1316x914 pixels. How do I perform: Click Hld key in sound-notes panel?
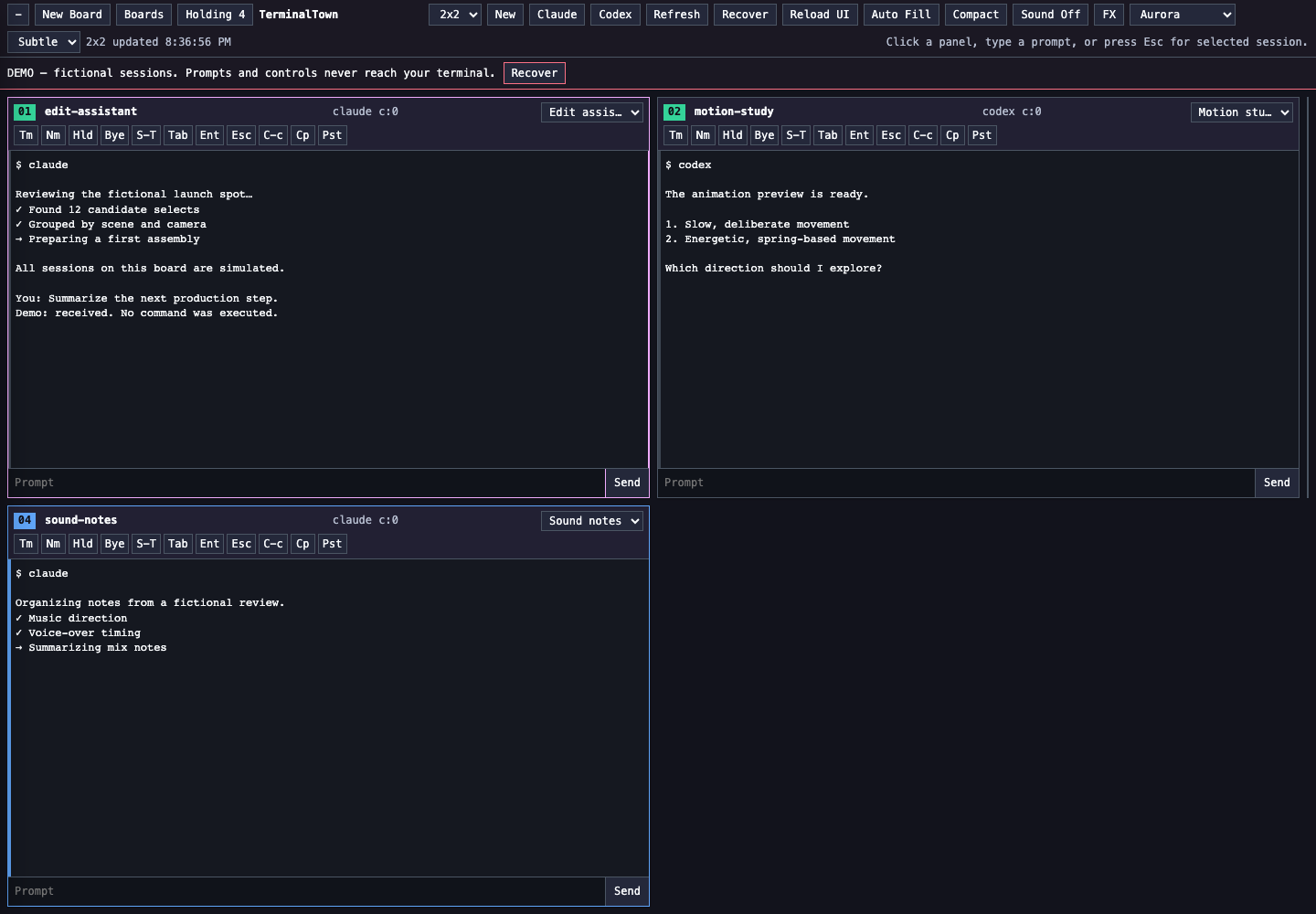[x=83, y=544]
